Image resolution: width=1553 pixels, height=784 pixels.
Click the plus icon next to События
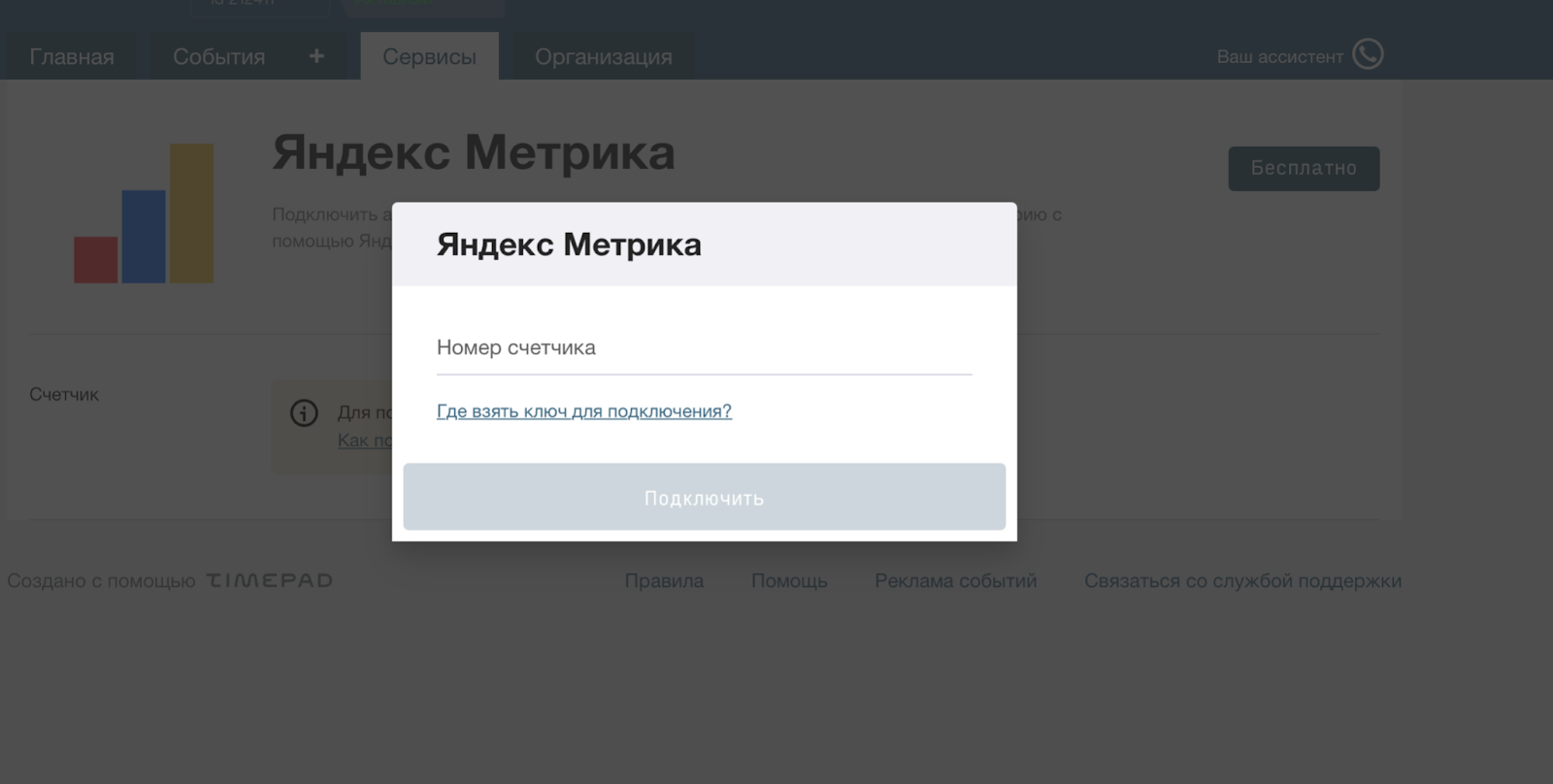(316, 56)
